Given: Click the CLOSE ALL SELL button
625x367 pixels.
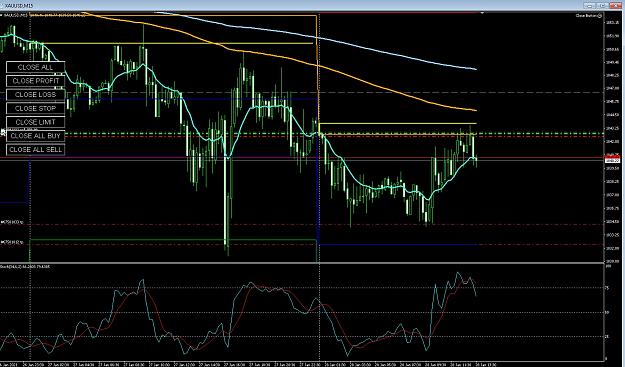Looking at the screenshot, I should click(x=35, y=150).
